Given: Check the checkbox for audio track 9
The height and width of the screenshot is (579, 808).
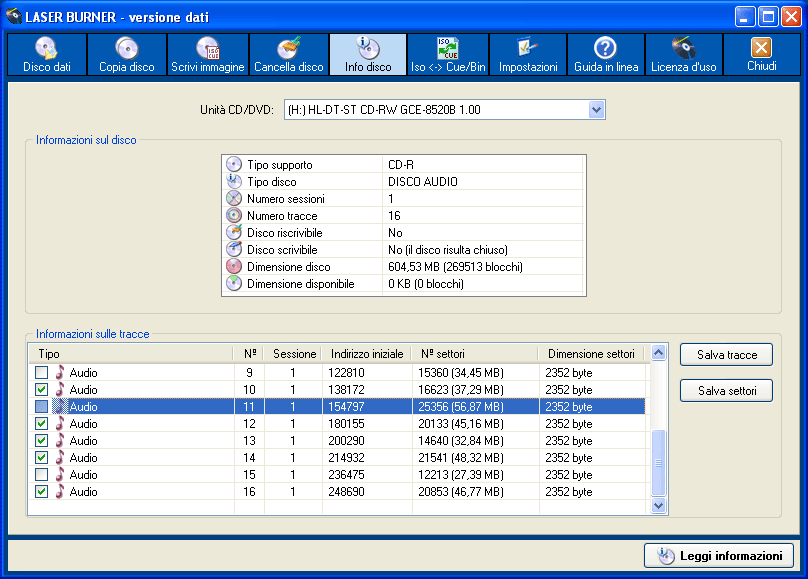Looking at the screenshot, I should [x=42, y=372].
